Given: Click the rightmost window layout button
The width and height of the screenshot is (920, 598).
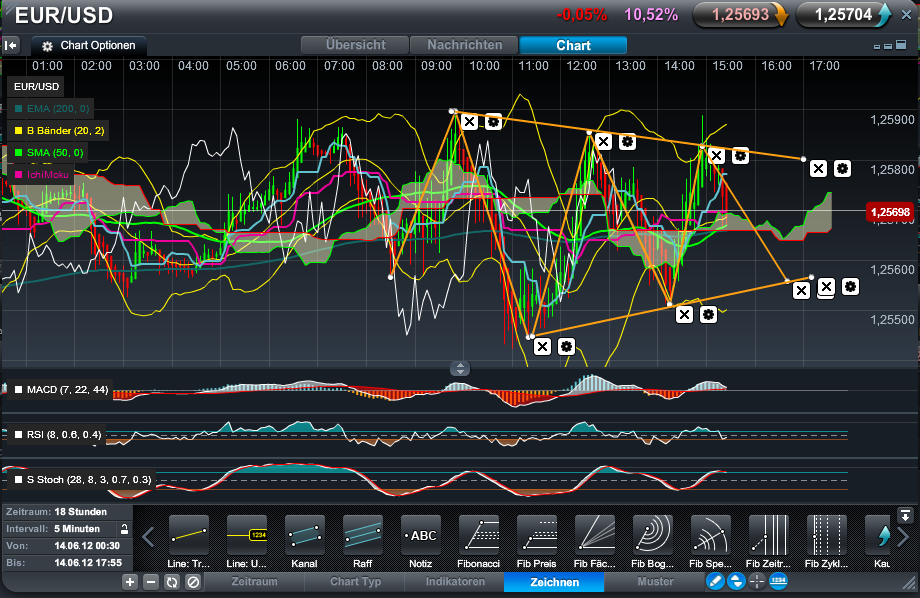Looking at the screenshot, I should click(x=901, y=45).
